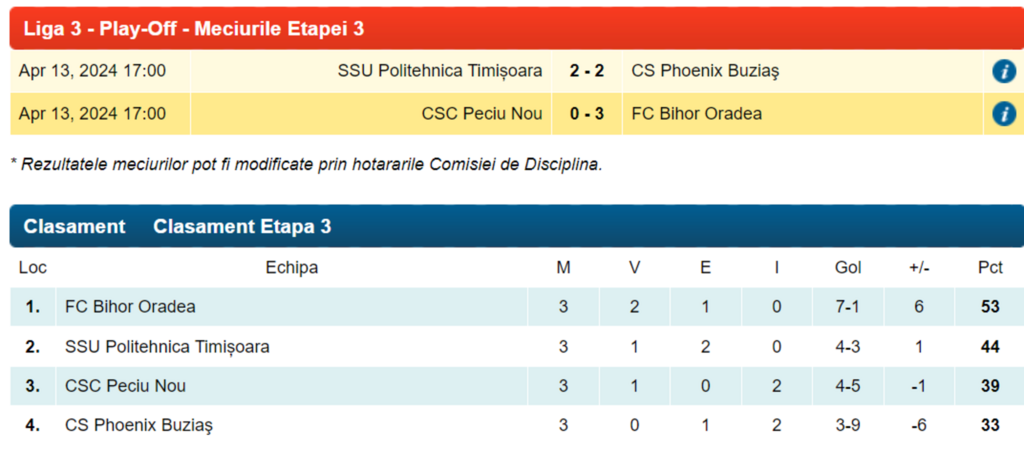Image resolution: width=1024 pixels, height=451 pixels.
Task: Click the first match date Apr 13, 2024
Action: (x=92, y=71)
